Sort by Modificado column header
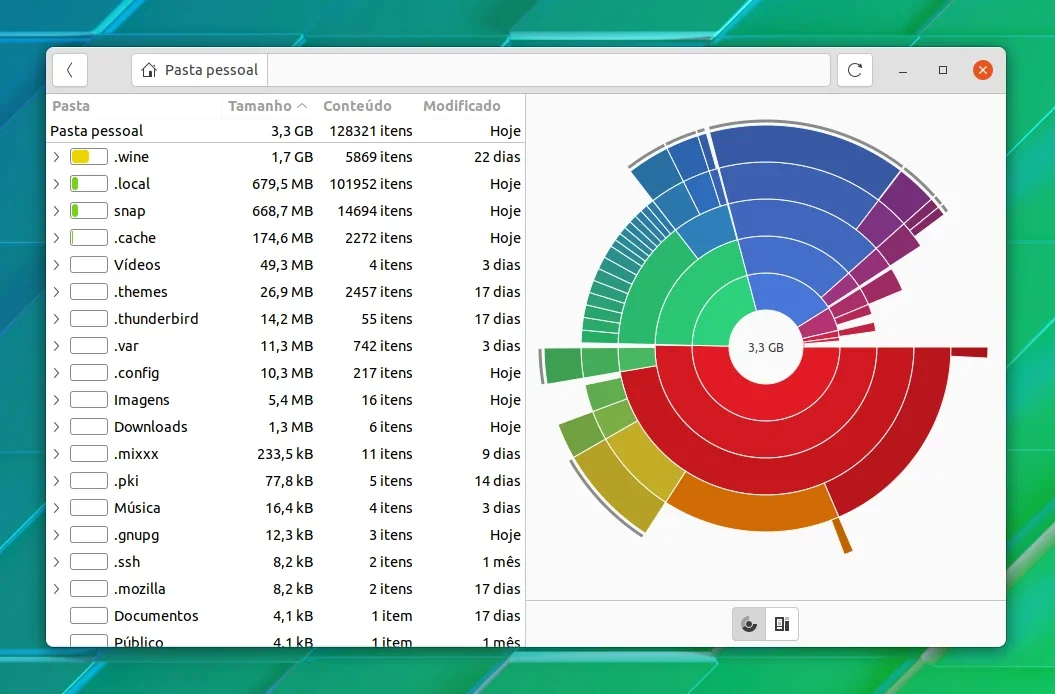 coord(462,106)
